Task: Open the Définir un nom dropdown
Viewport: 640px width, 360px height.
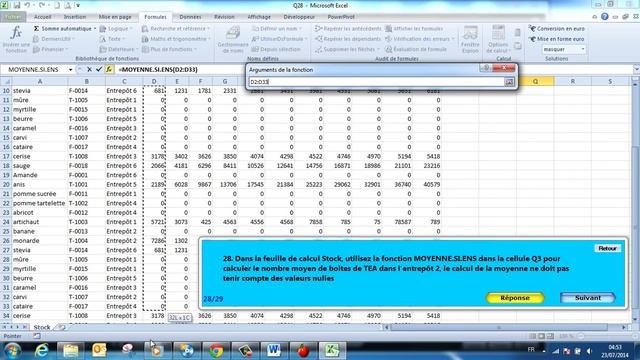Action: (277, 29)
